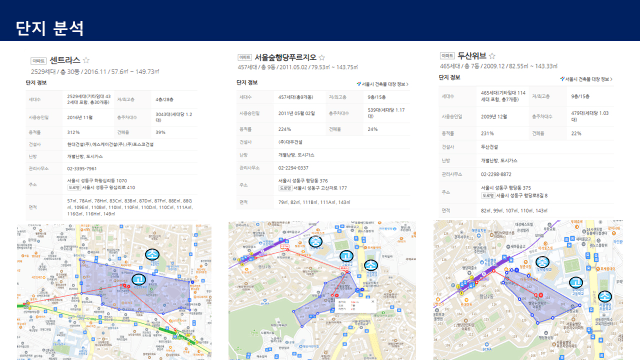
Task: Select the 고 marker on 두산위브 map
Action: 576,282
